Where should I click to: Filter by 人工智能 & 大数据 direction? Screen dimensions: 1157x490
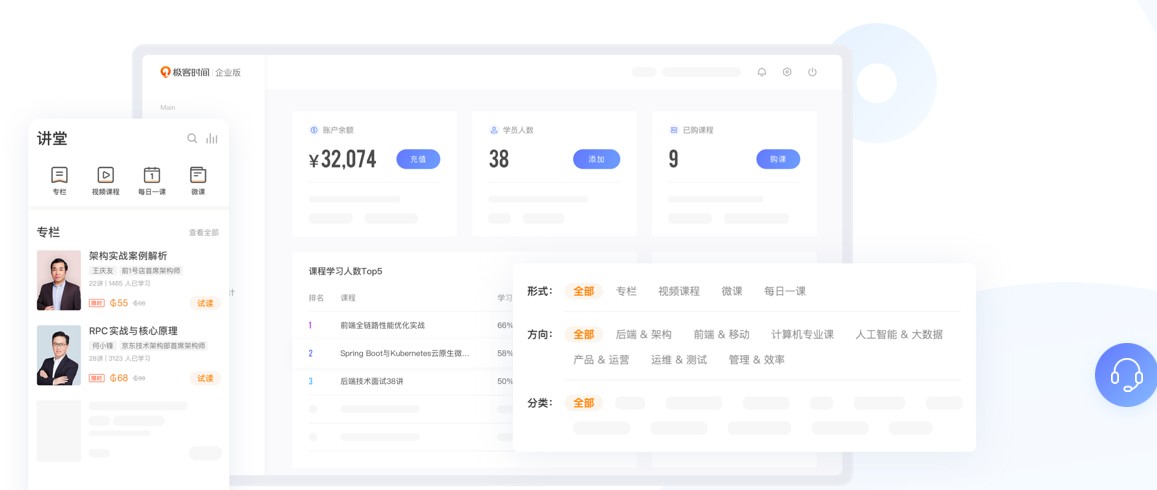(x=899, y=334)
